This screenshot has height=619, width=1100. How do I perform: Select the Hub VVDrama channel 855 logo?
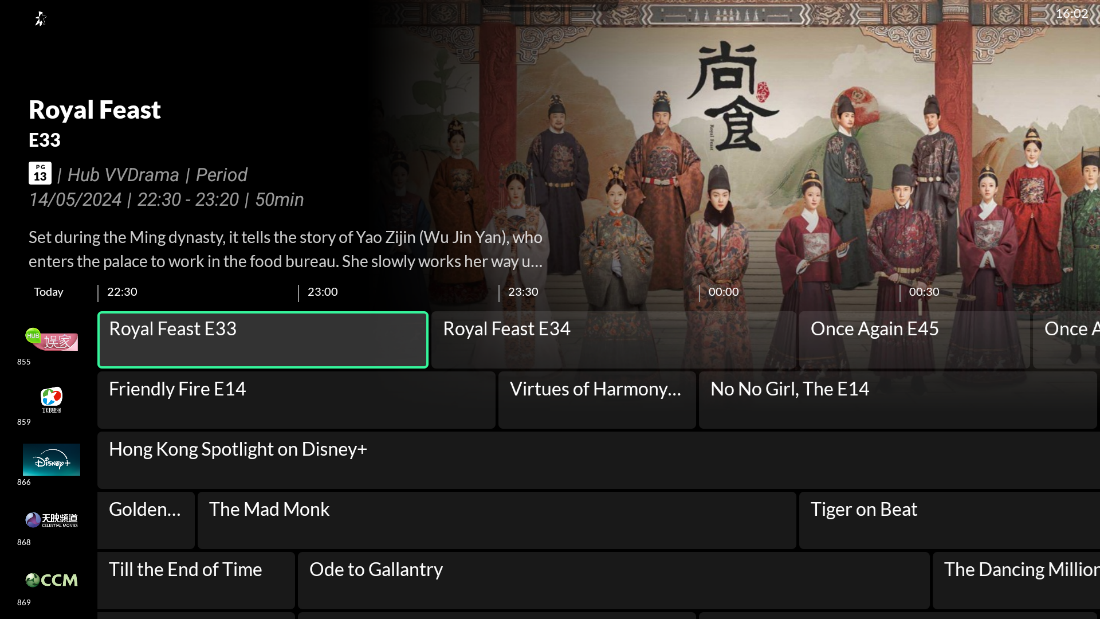pyautogui.click(x=51, y=339)
